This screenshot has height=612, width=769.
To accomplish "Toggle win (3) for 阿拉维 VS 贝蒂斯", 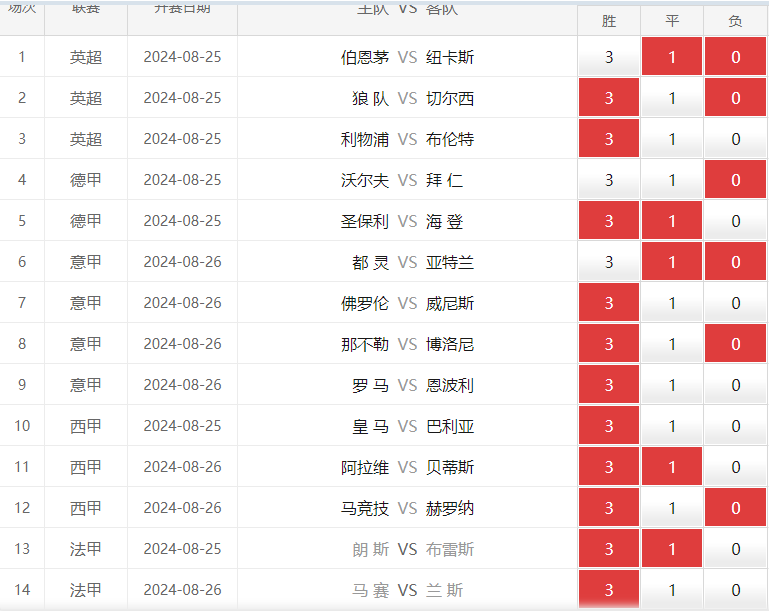I will pos(609,466).
